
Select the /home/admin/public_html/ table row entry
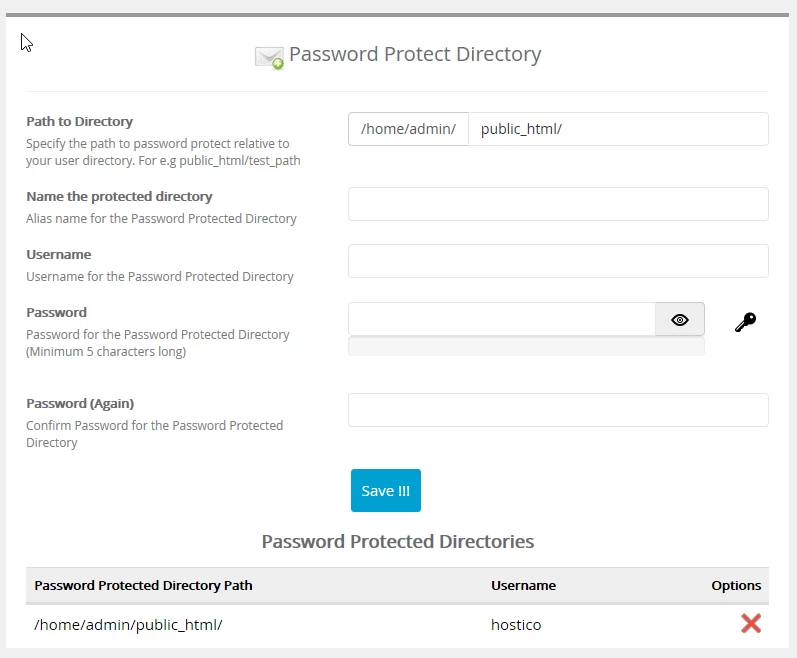coord(128,625)
